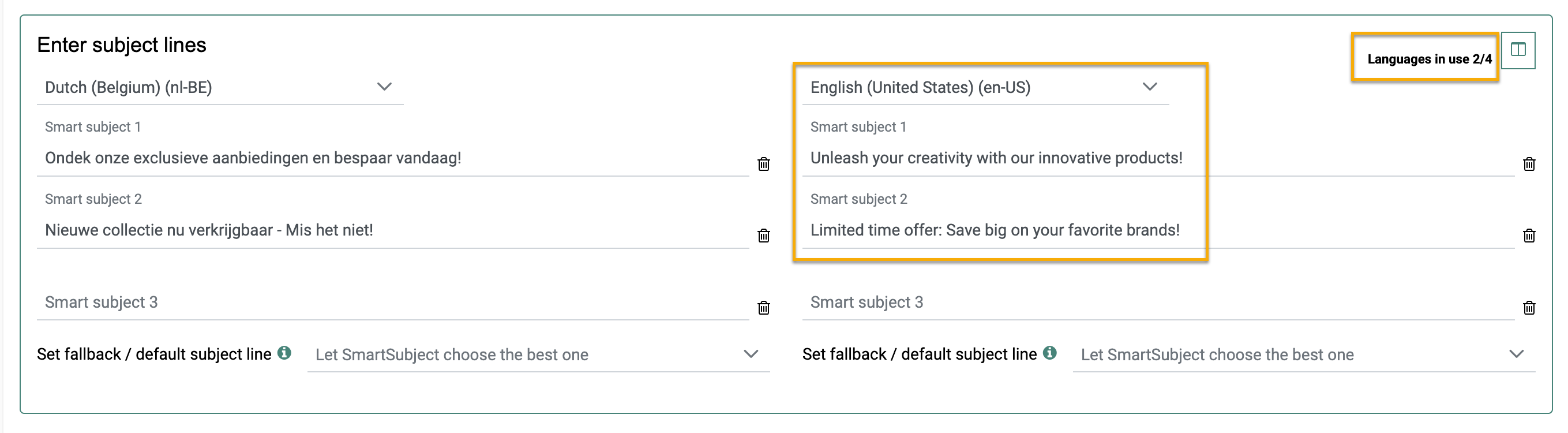Viewport: 1568px width, 433px height.
Task: Focus the empty English Smart subject 3 field
Action: point(1158,303)
